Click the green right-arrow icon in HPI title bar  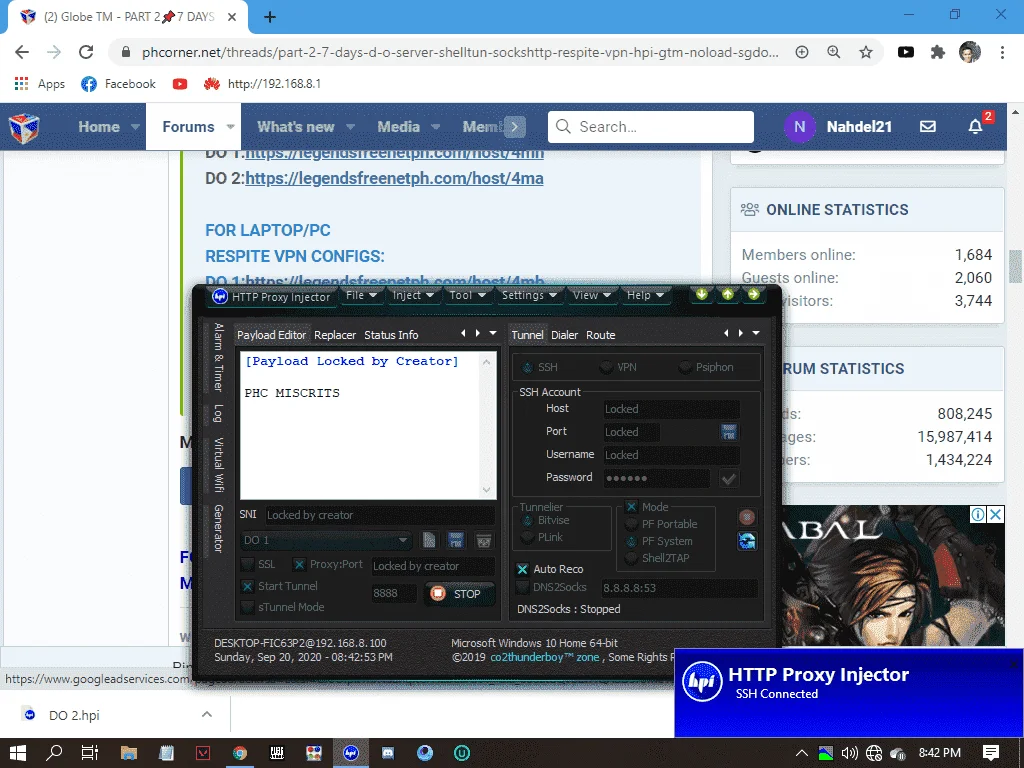point(754,295)
